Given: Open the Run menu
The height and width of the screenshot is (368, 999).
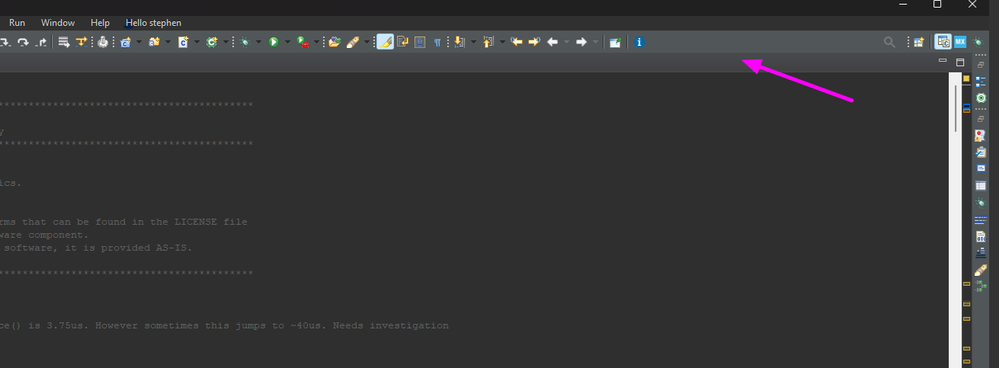Looking at the screenshot, I should click(x=17, y=22).
